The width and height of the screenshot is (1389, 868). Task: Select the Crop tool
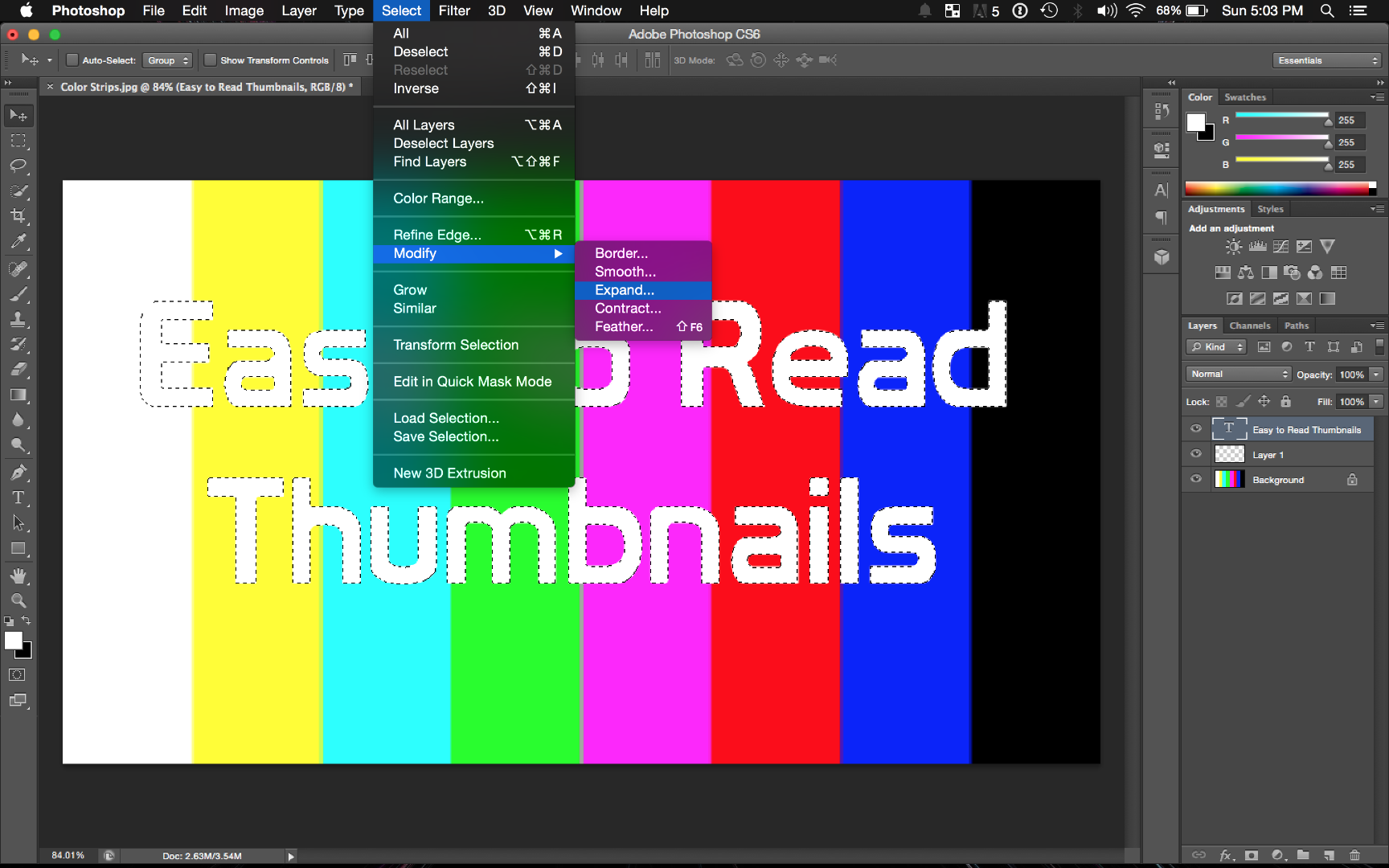(18, 215)
